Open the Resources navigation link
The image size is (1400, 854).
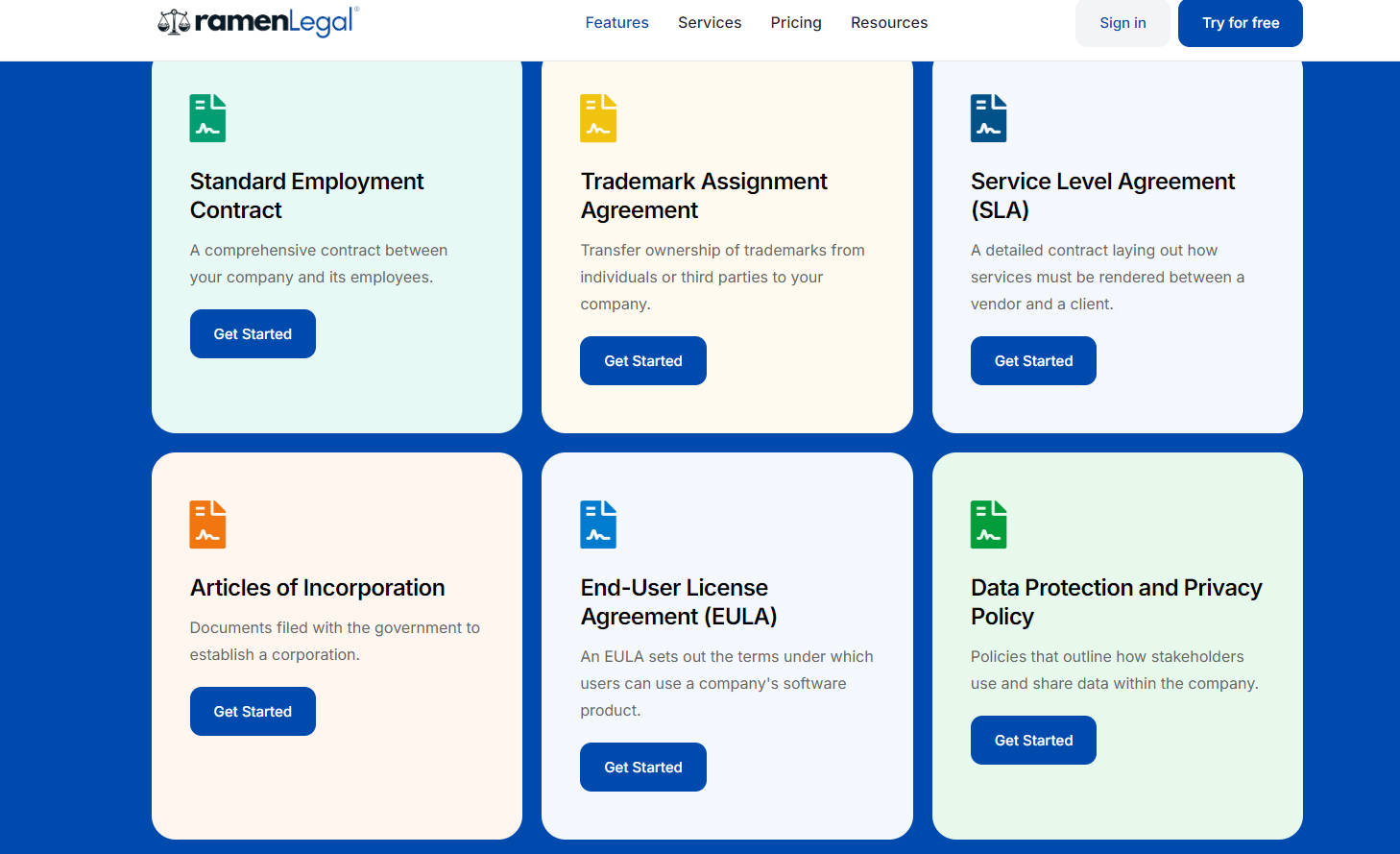point(889,23)
